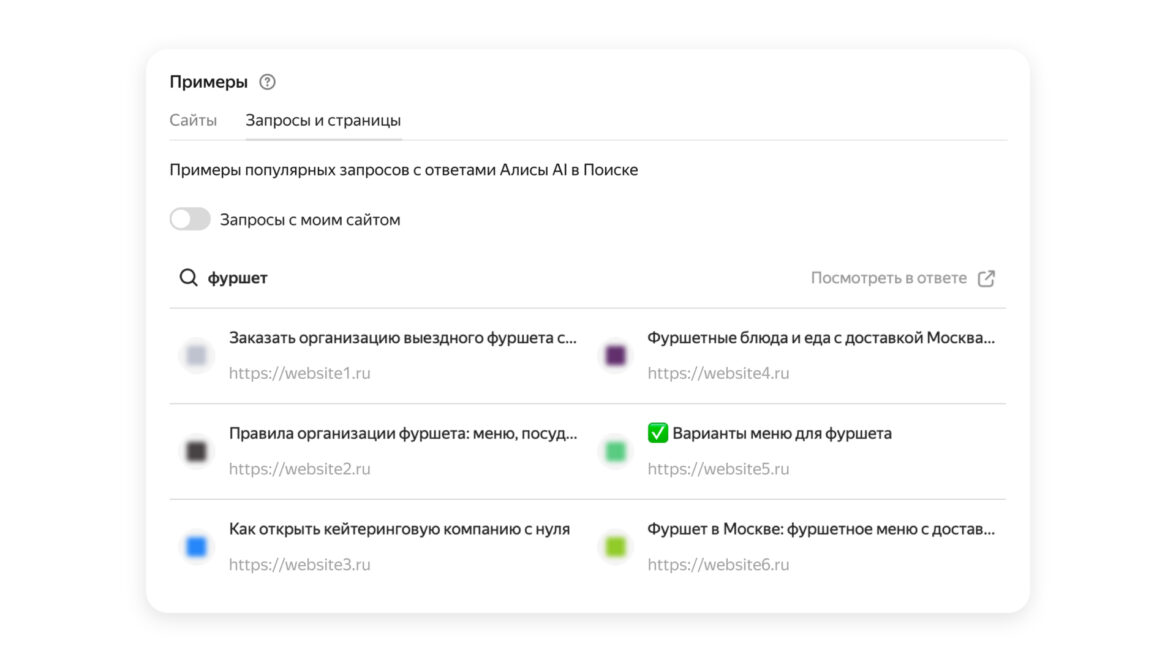1176x662 pixels.
Task: Click the lime favicon of website6.ru
Action: [x=616, y=546]
